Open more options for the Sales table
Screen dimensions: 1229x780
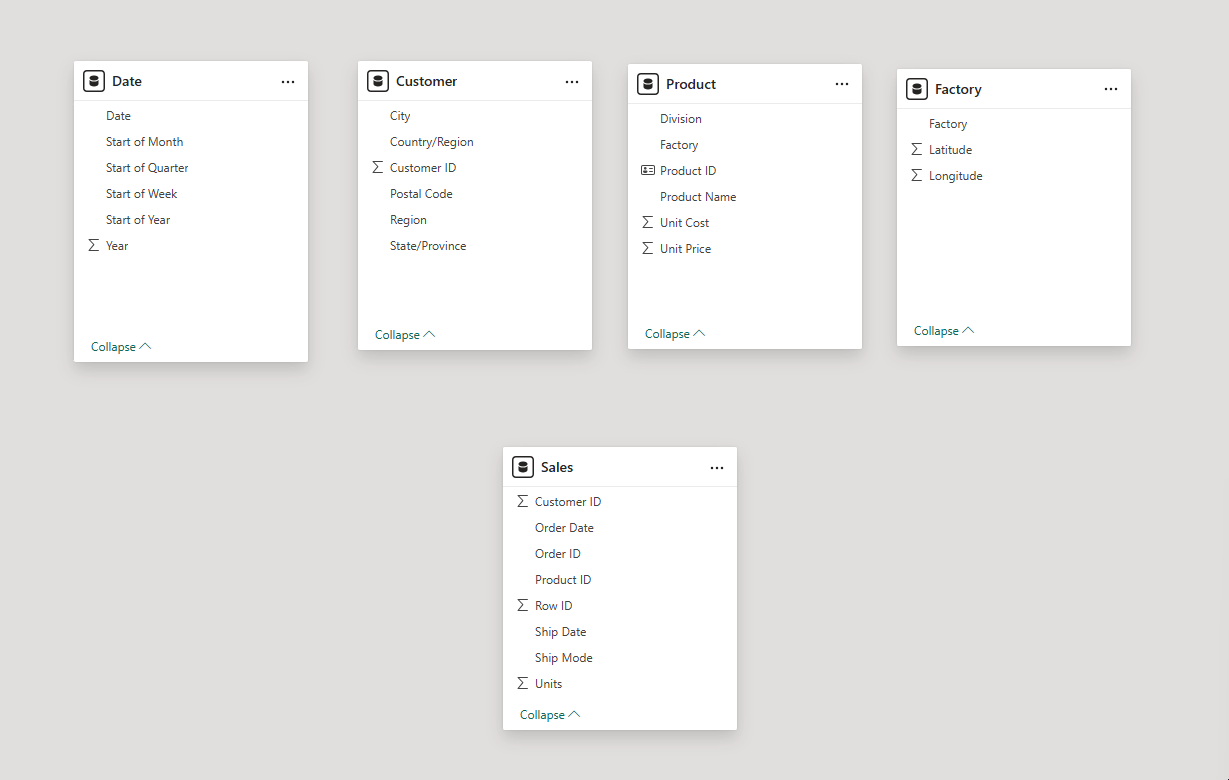(x=717, y=468)
